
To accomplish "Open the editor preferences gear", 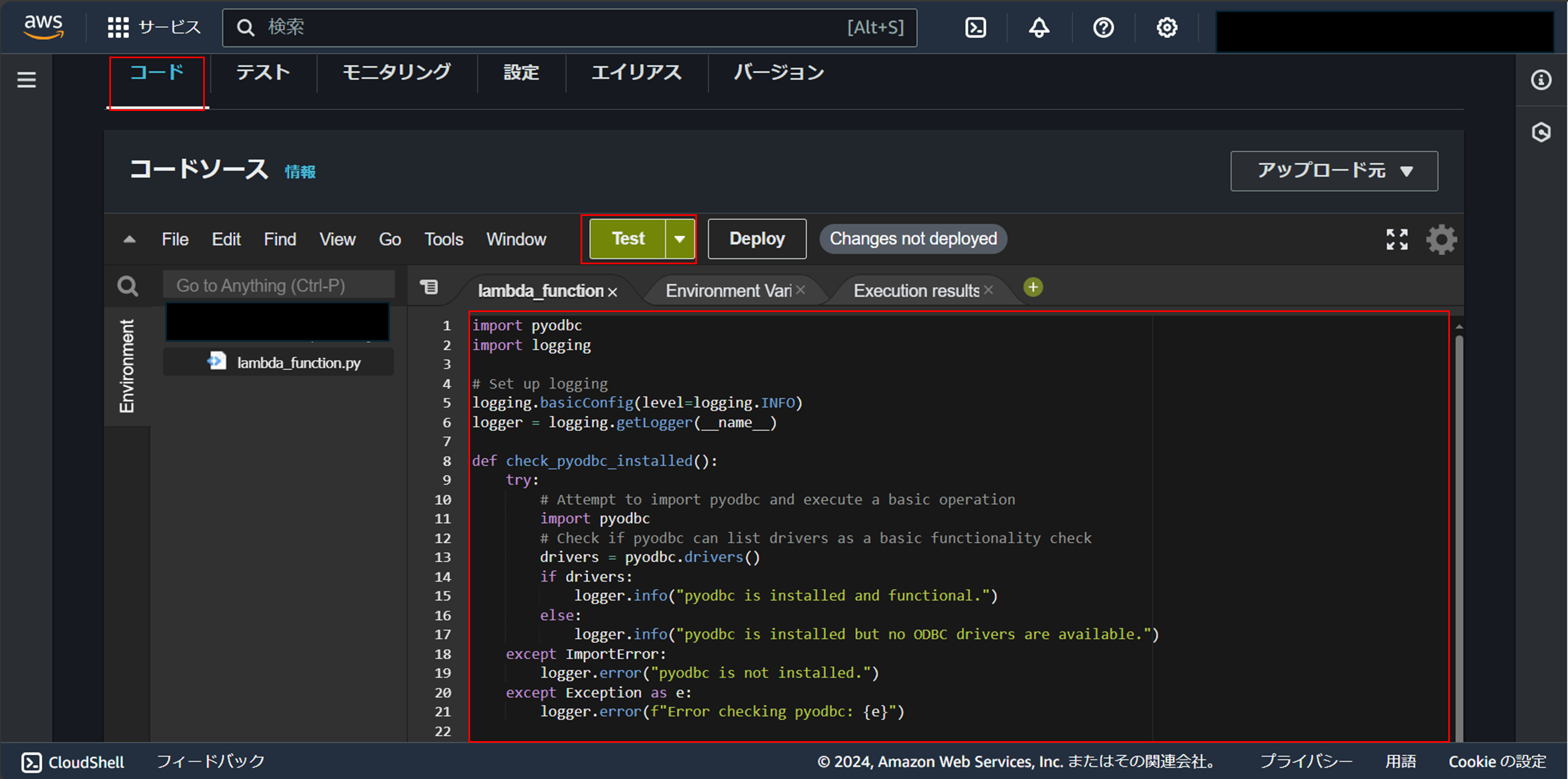I will point(1441,240).
